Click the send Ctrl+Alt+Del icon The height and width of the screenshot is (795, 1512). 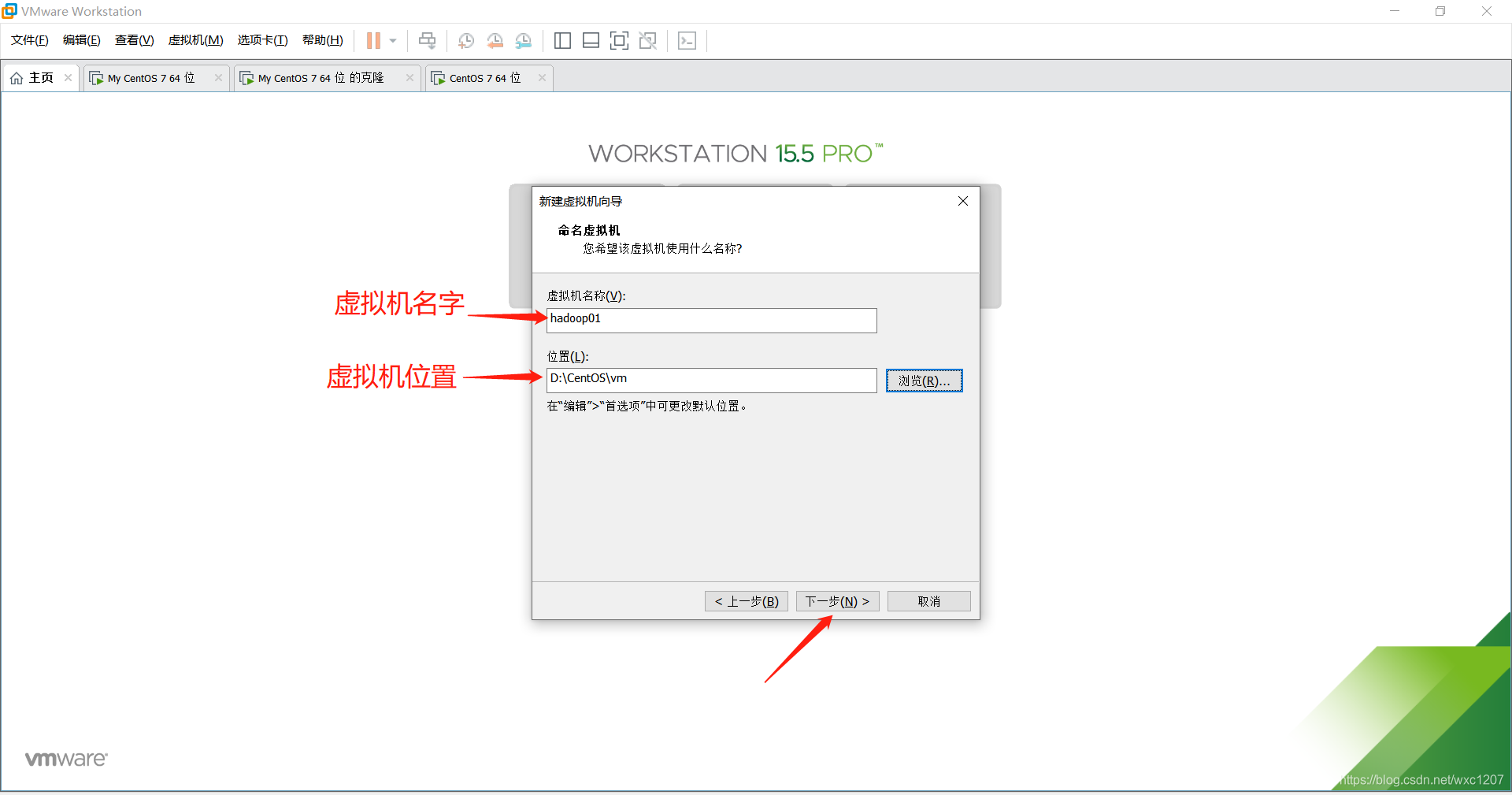[428, 41]
